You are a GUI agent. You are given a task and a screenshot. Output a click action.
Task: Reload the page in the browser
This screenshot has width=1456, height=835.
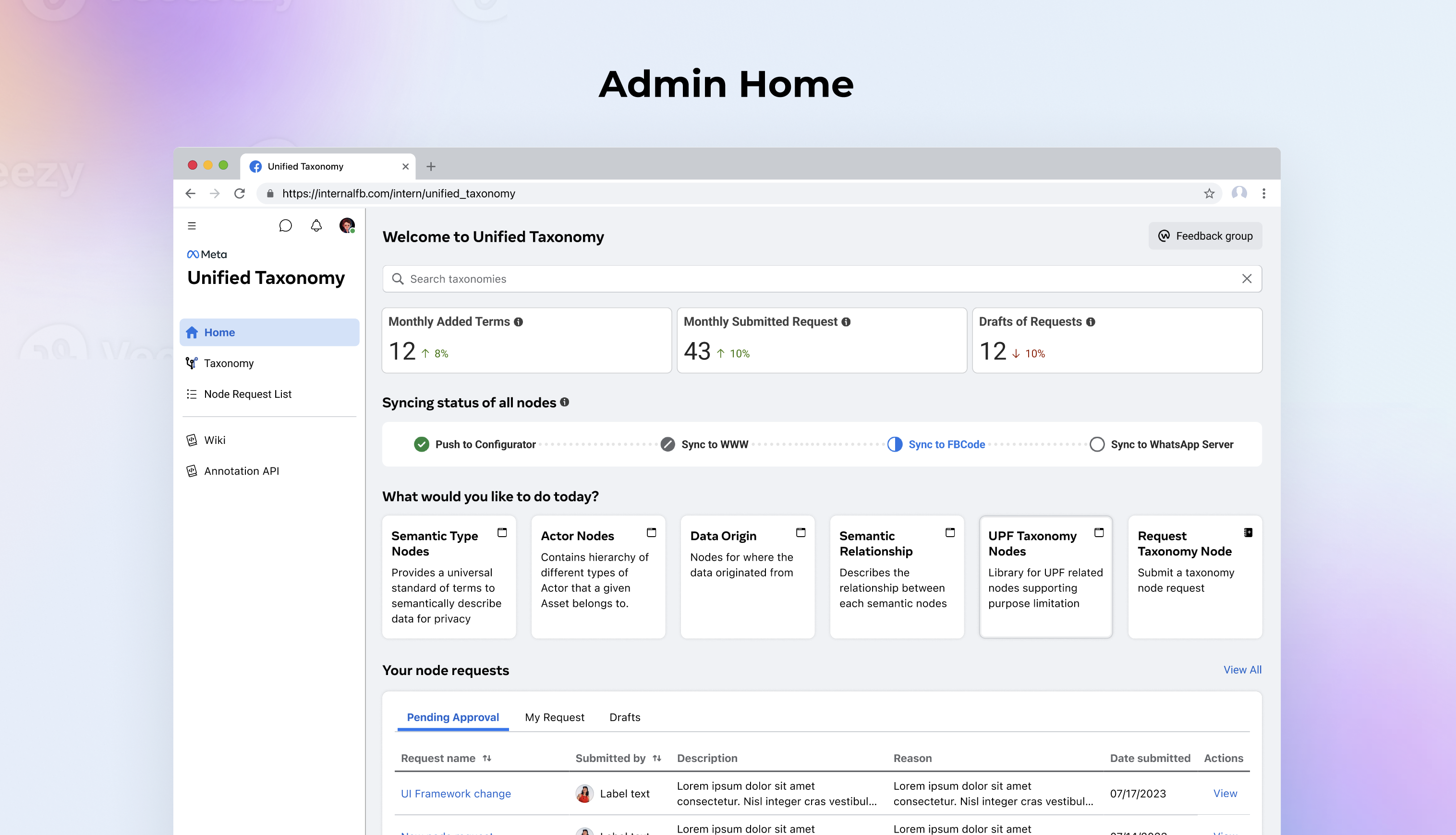[240, 194]
